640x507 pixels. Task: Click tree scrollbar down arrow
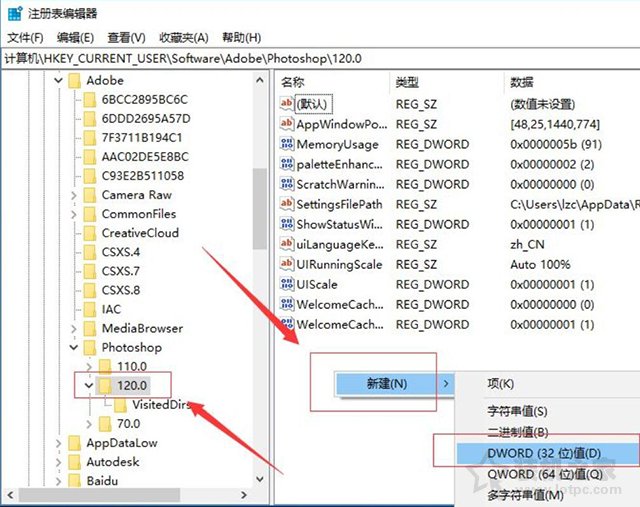[x=260, y=478]
